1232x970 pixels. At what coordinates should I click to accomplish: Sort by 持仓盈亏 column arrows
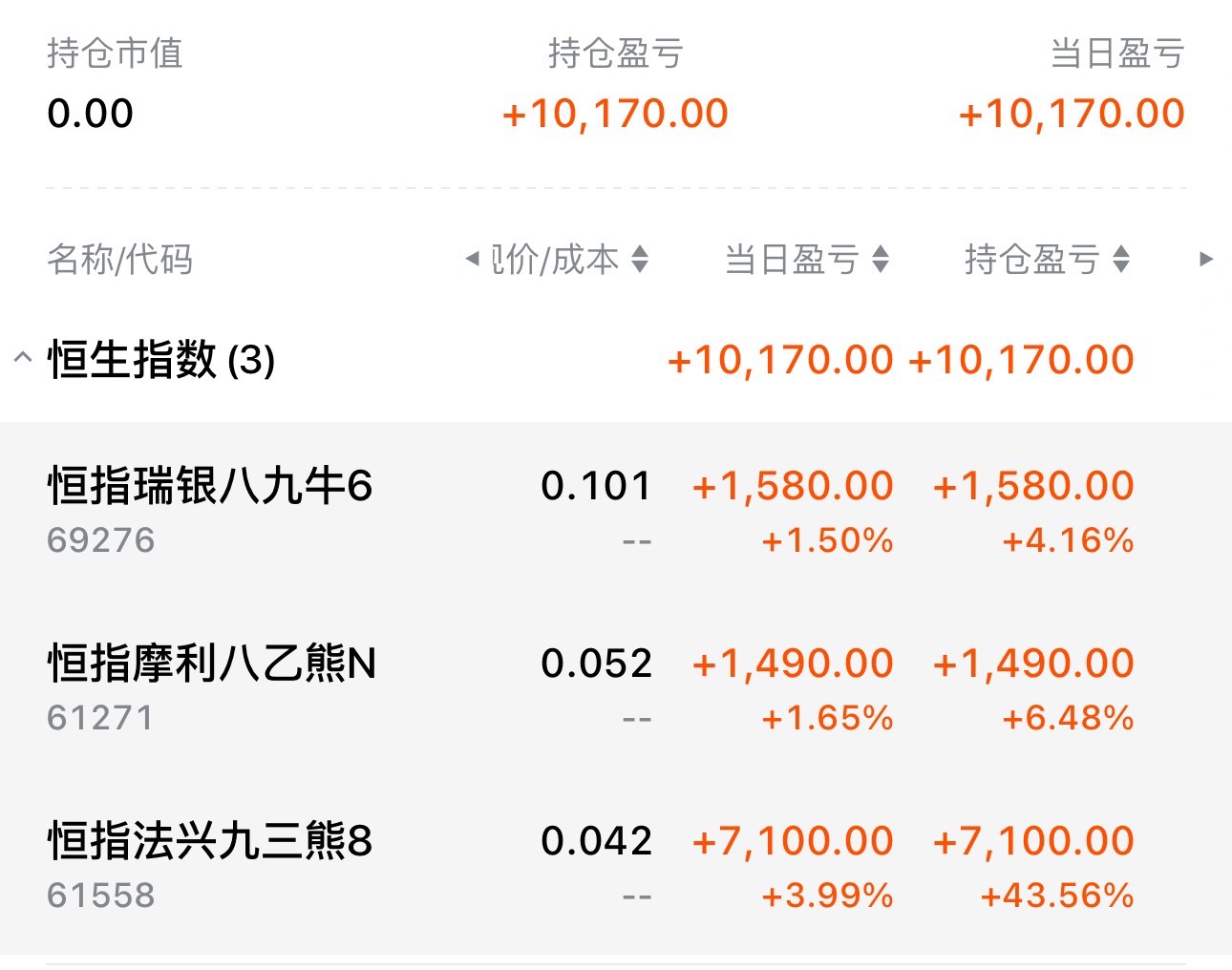pyautogui.click(x=1121, y=259)
